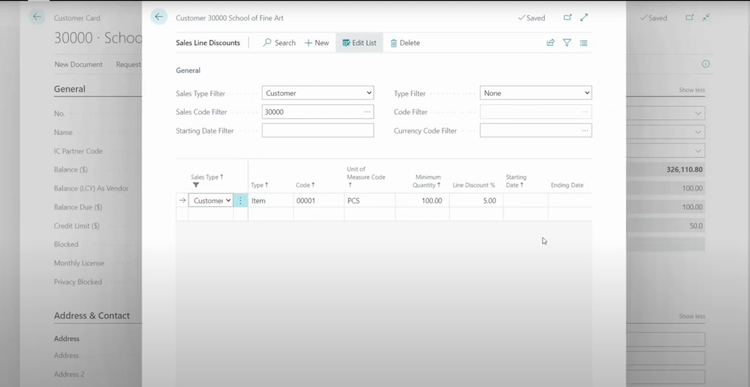This screenshot has height=387, width=750.
Task: Toggle Edit List mode
Action: (x=359, y=43)
